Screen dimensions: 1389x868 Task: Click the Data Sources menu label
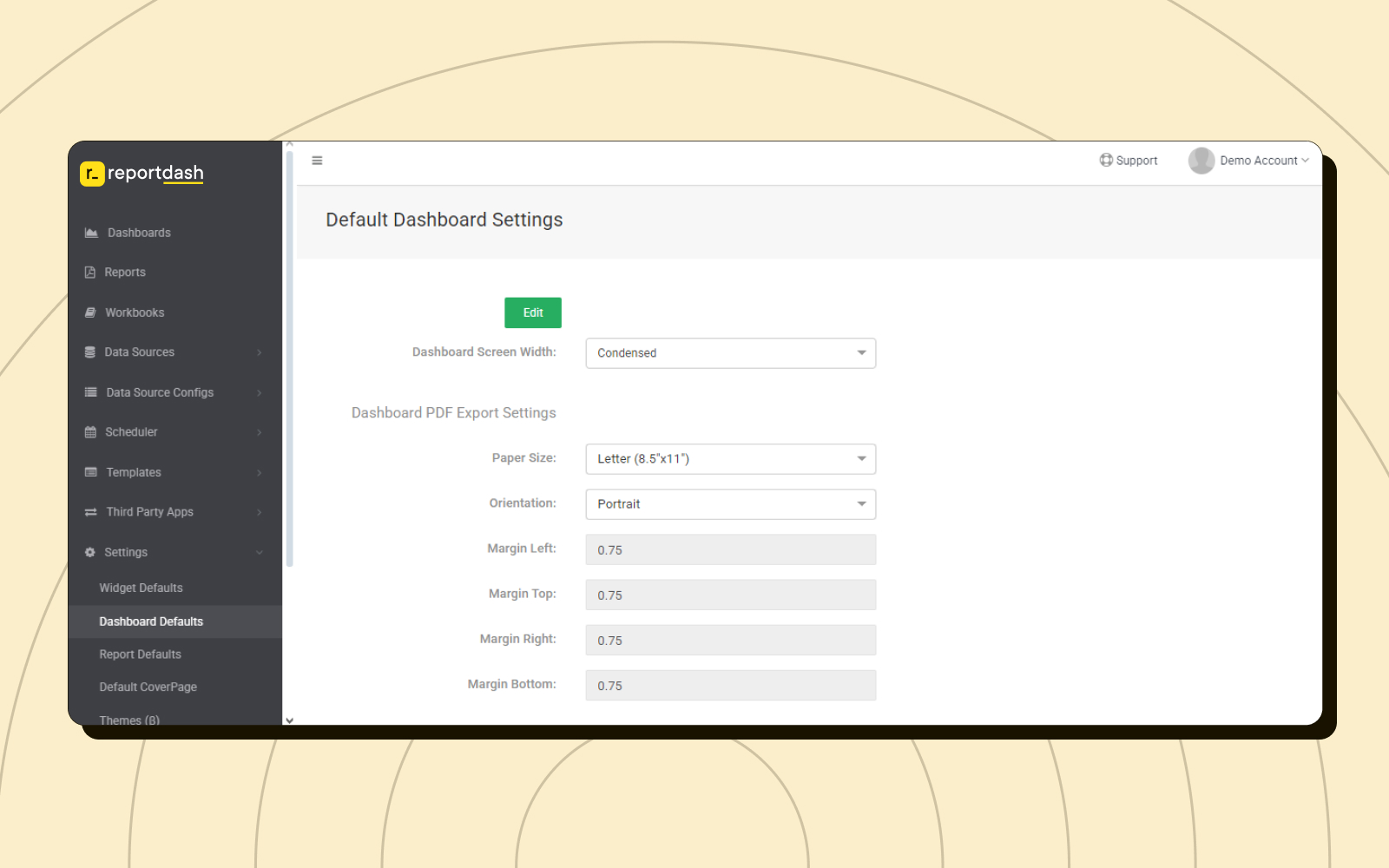(140, 352)
